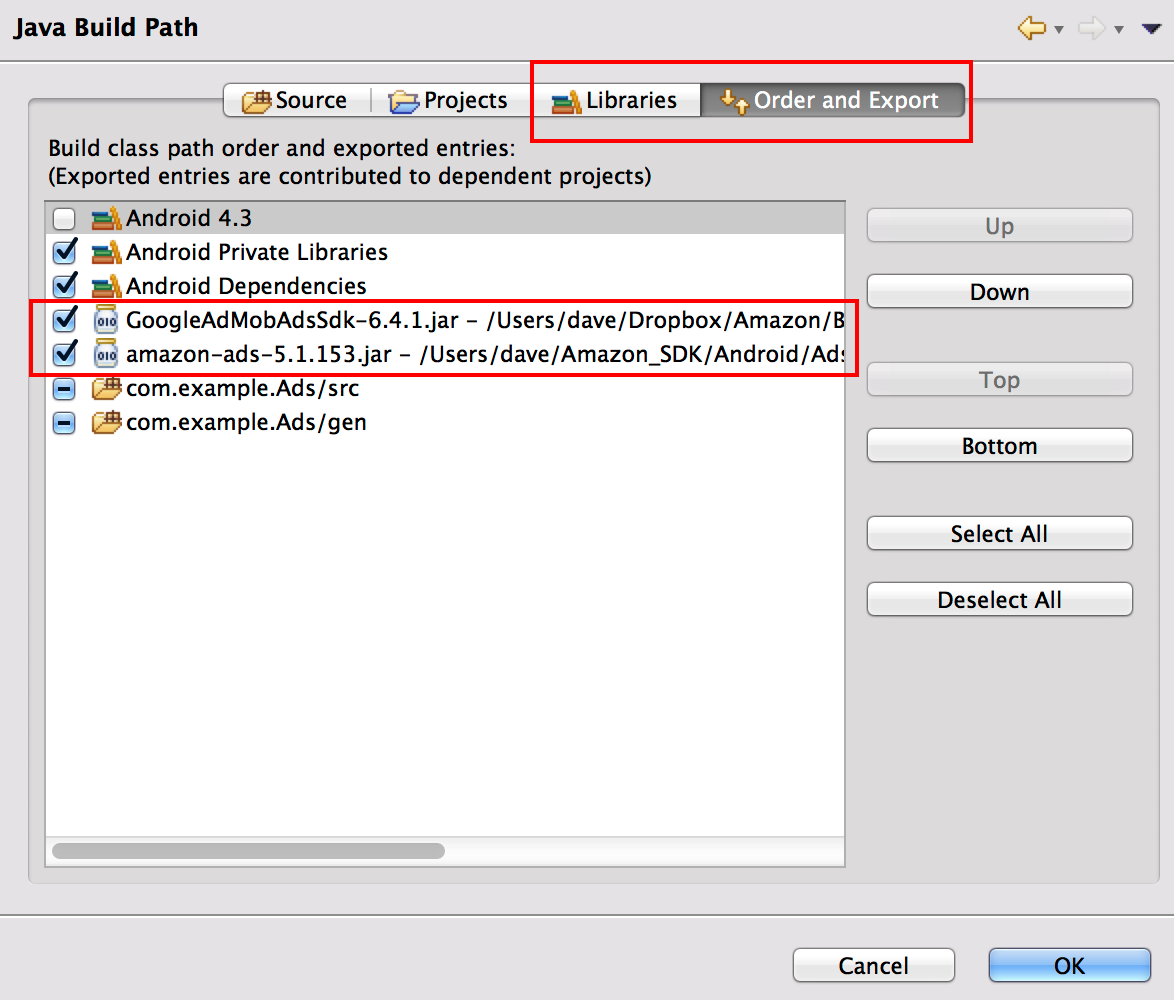Toggle amazon-ads-5.1.153.jar checkbox
The width and height of the screenshot is (1174, 1000).
coord(64,354)
